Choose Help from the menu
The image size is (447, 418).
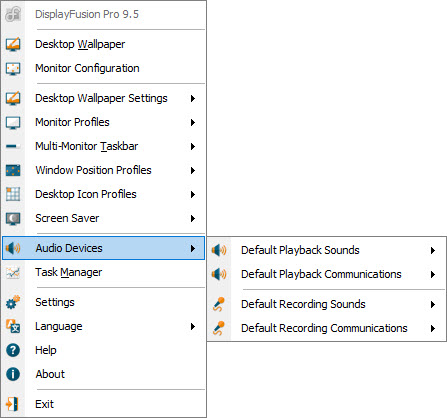pos(104,350)
